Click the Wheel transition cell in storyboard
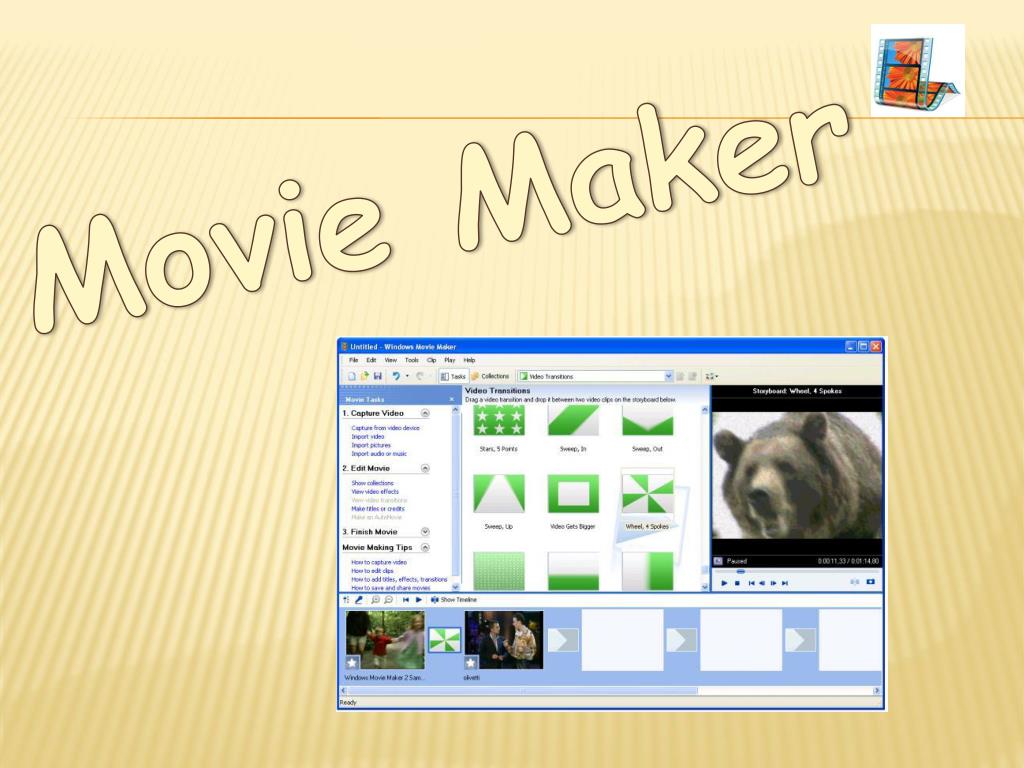This screenshot has height=768, width=1024. 444,640
